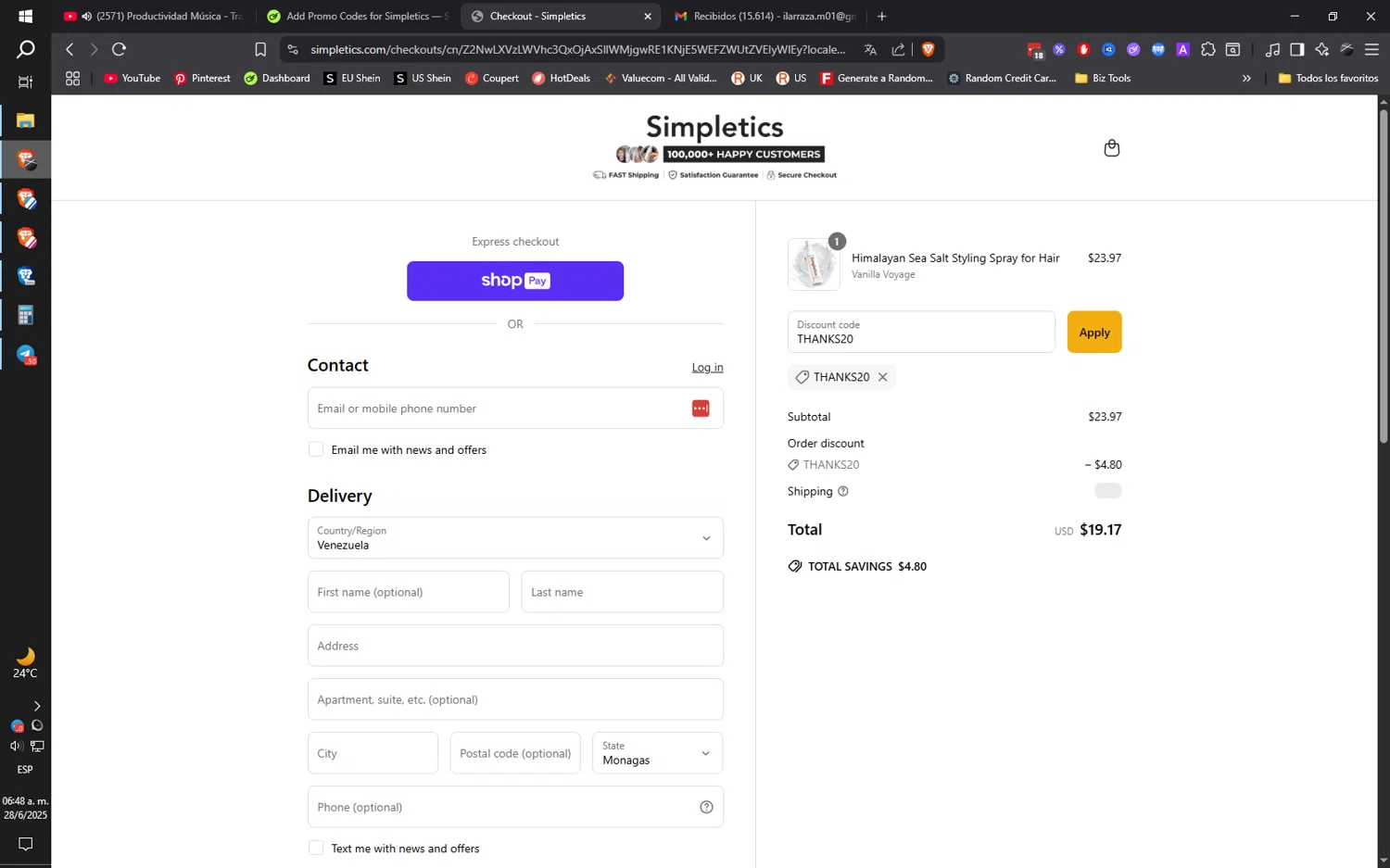Screen dimensions: 1390x868
Task: Click the shipping info question mark icon
Action: [842, 491]
